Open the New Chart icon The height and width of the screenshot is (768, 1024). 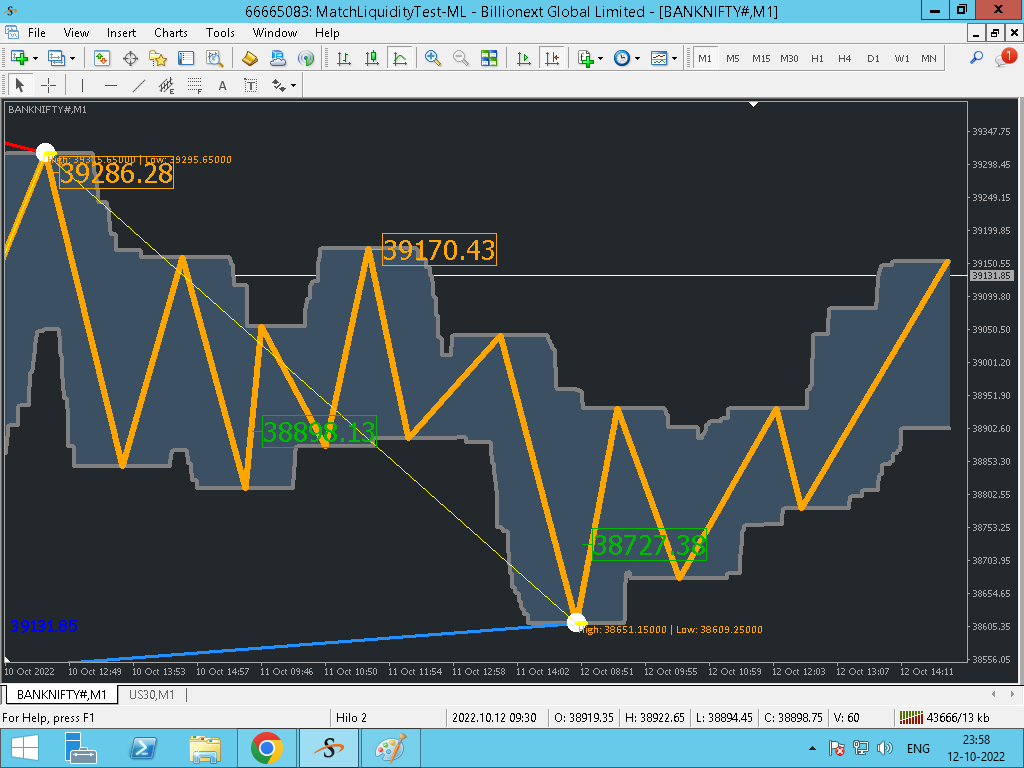tap(19, 58)
